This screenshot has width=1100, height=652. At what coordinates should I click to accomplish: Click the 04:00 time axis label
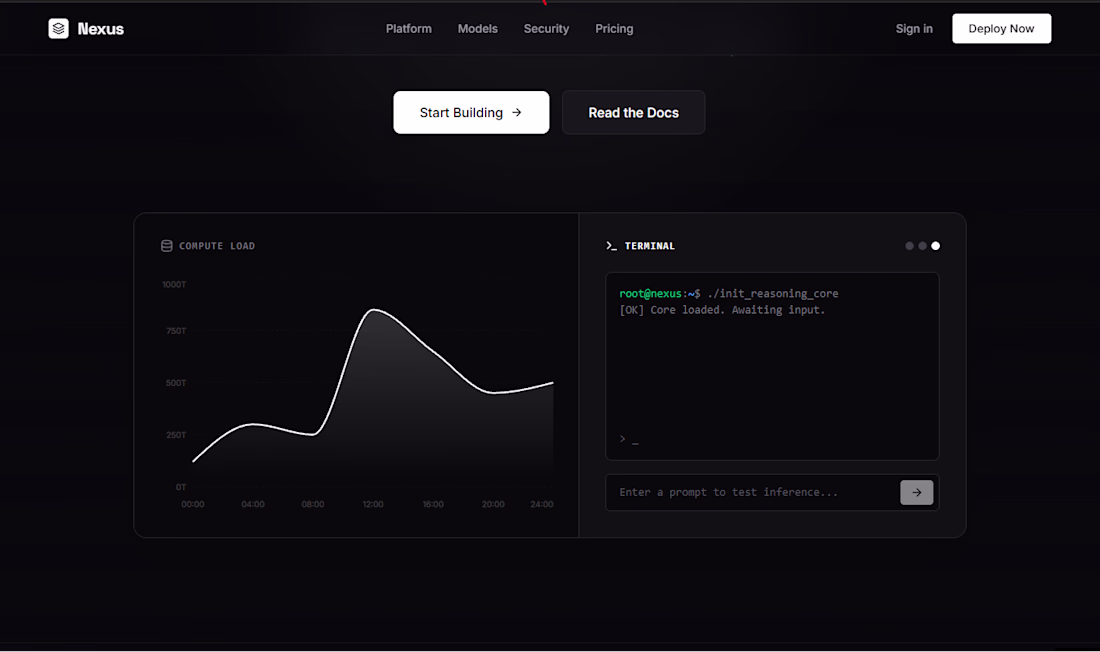(253, 504)
